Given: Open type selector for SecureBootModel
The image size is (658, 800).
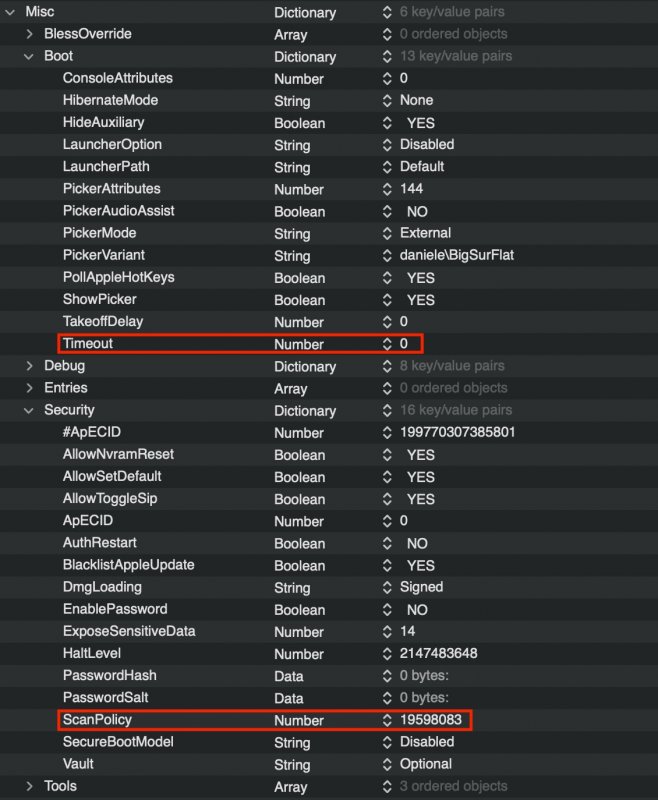Looking at the screenshot, I should (388, 742).
